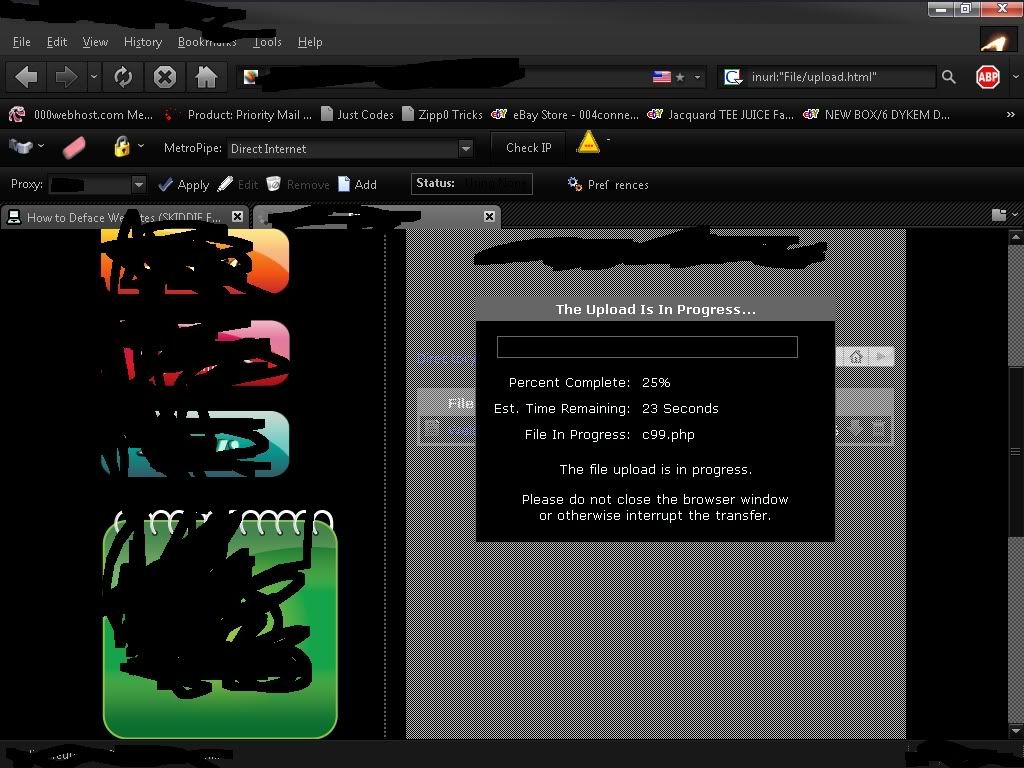Click the forward arrow in file manager
The width and height of the screenshot is (1024, 768).
click(881, 357)
